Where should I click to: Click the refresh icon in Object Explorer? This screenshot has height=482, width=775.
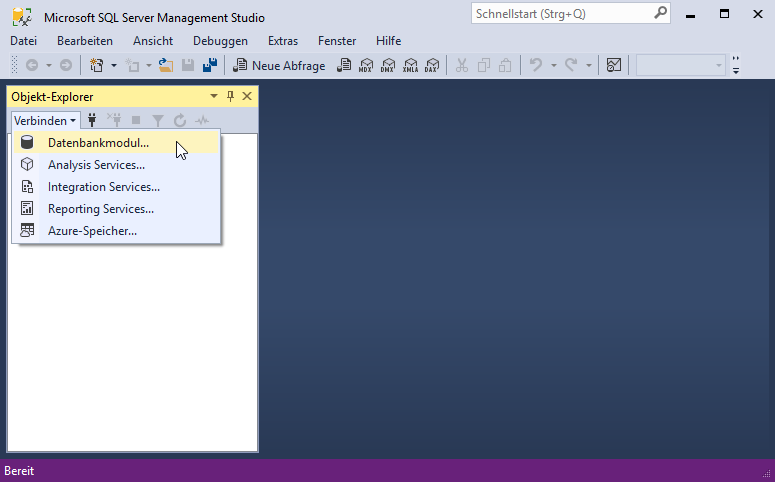180,120
